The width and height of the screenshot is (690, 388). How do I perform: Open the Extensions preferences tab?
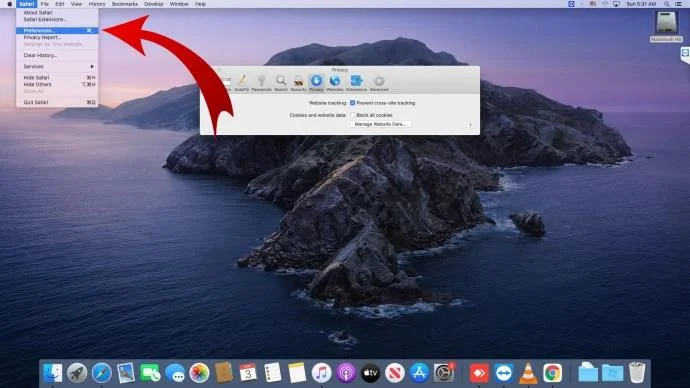point(356,83)
